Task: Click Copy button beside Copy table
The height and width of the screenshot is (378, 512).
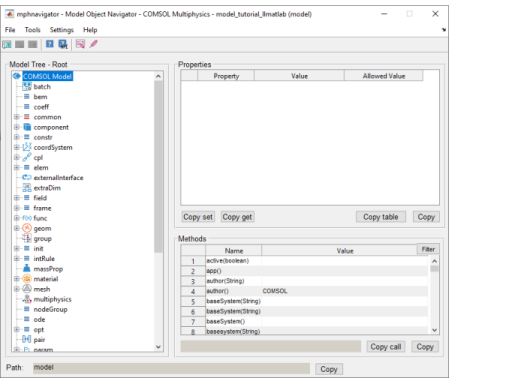Action: pyautogui.click(x=426, y=217)
